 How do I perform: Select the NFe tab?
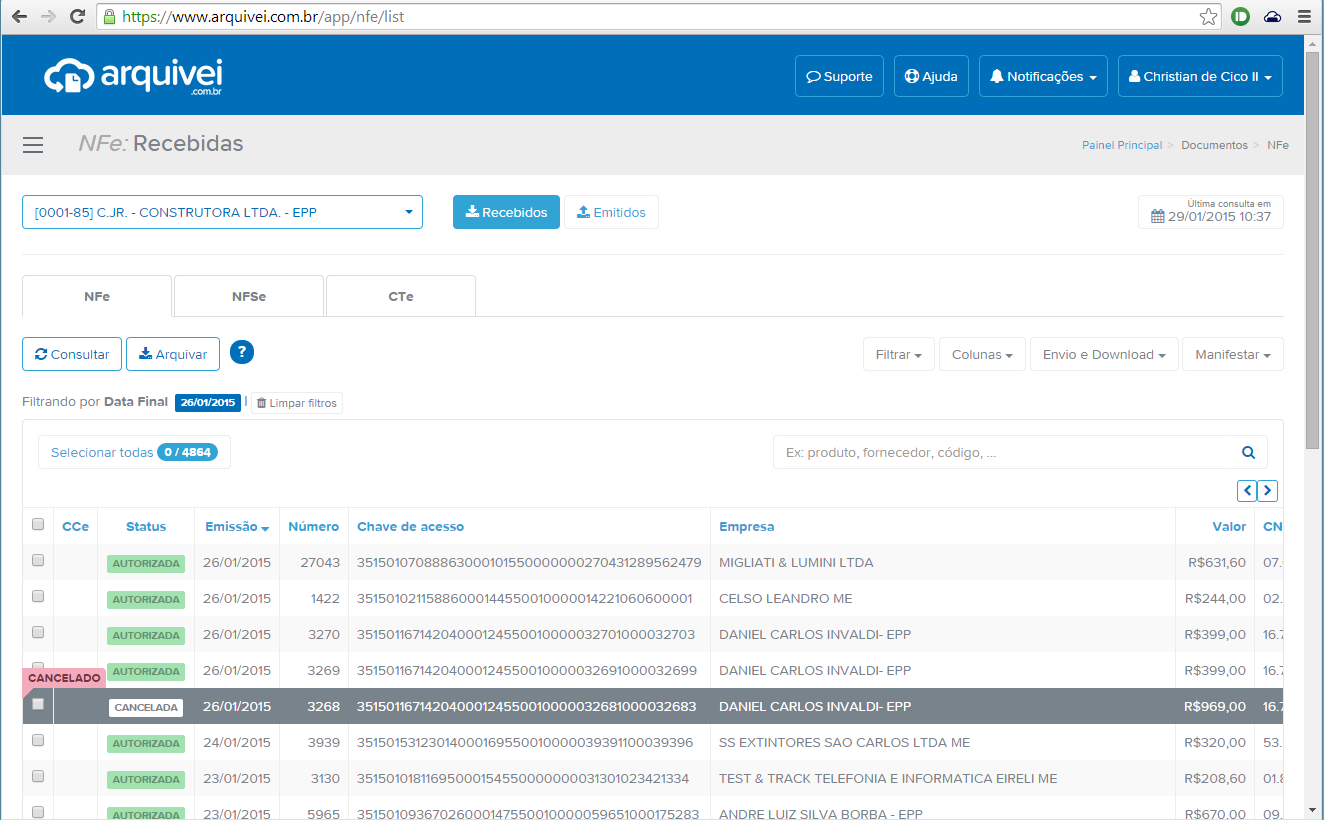97,296
